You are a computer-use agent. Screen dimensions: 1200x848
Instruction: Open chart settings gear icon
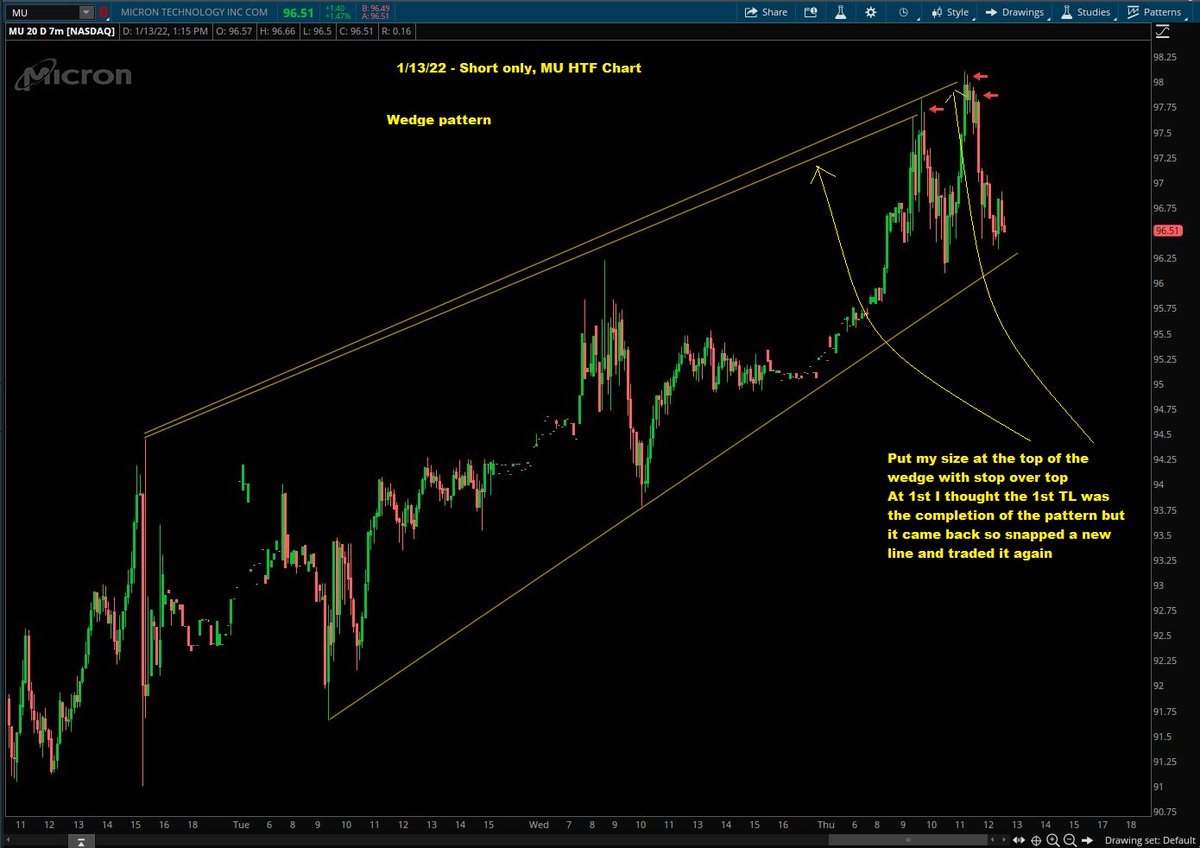pos(871,12)
